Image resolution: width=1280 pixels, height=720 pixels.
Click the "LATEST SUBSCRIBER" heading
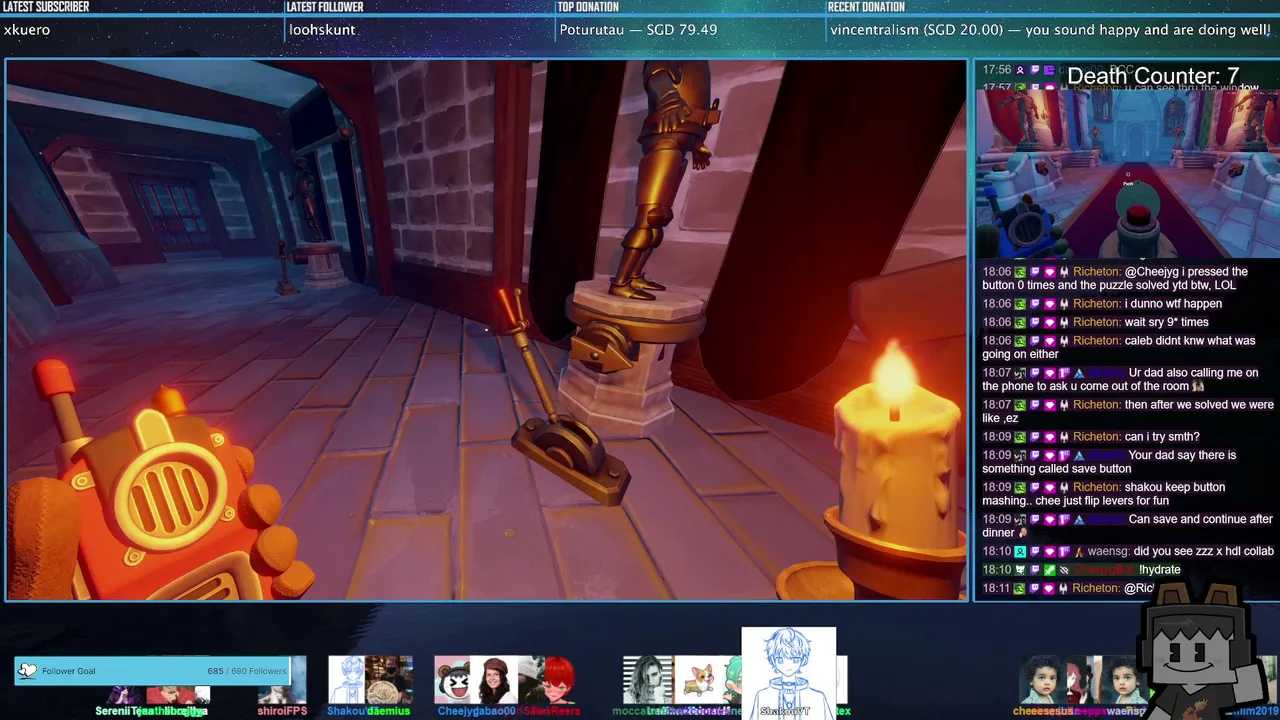[x=46, y=7]
